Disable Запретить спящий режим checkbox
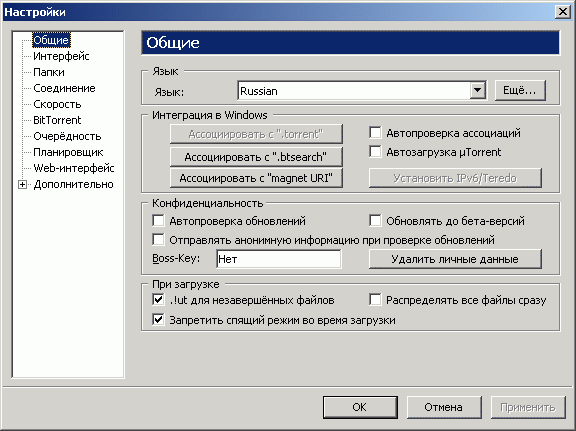576x431 pixels. point(158,319)
